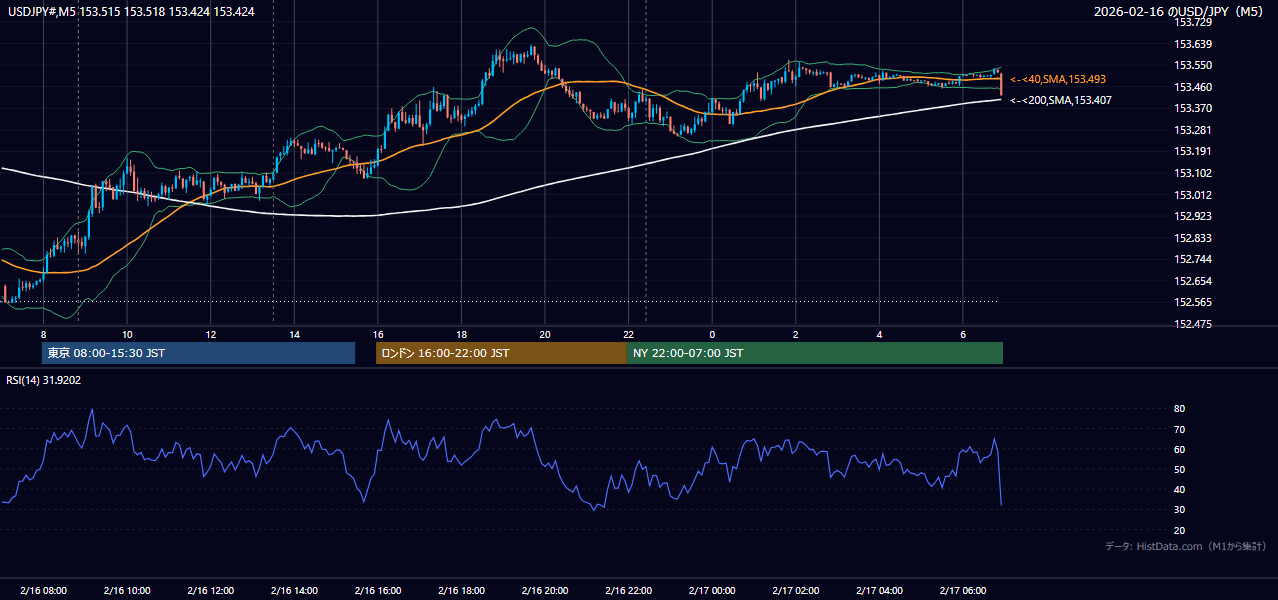Click the RSI scale value 30

click(1180, 510)
